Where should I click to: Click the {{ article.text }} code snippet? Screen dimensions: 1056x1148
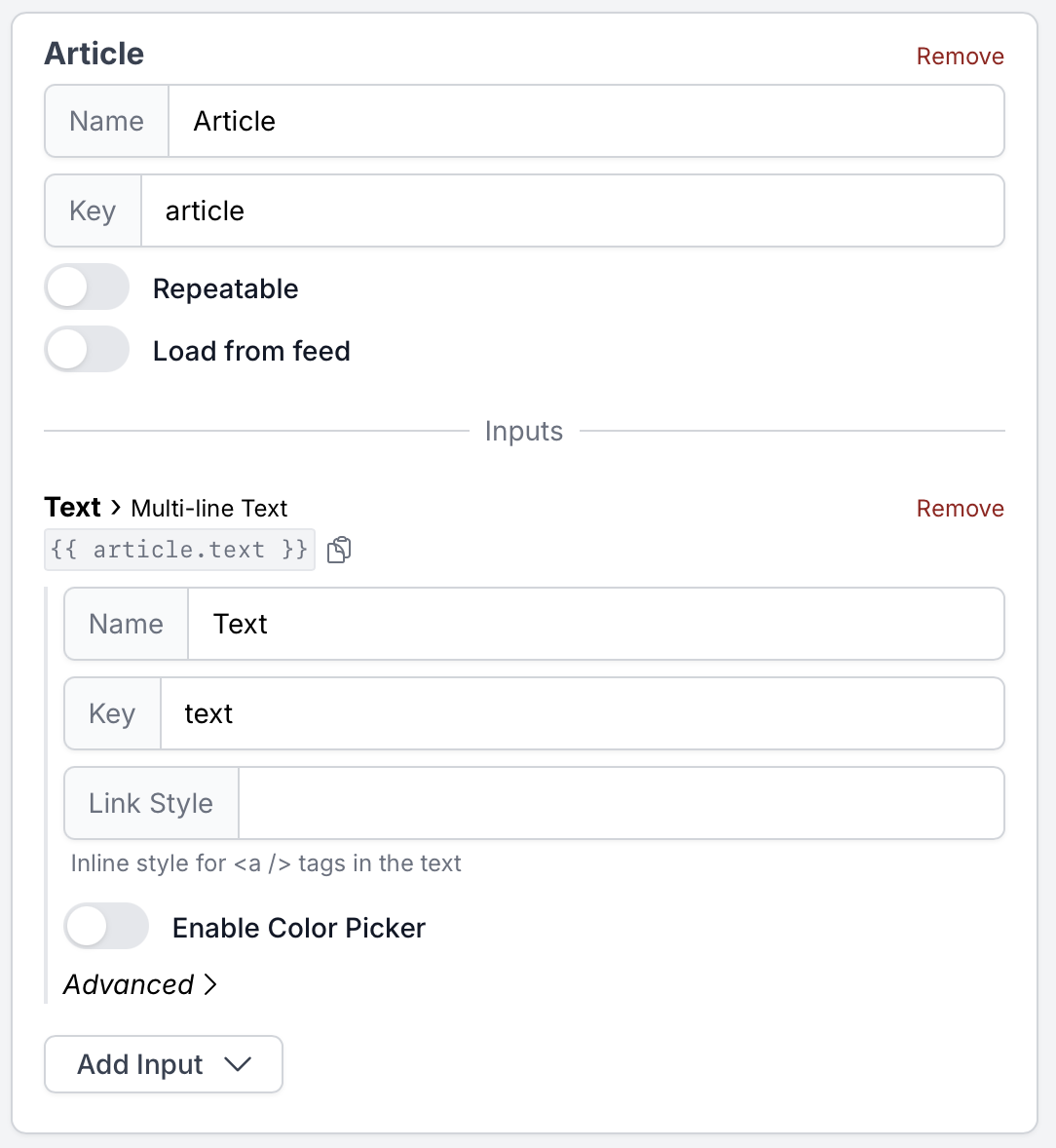(179, 551)
